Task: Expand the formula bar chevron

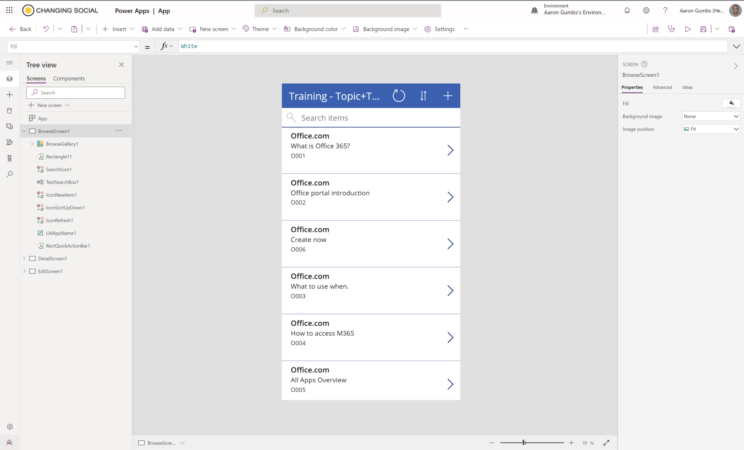Action: click(736, 47)
